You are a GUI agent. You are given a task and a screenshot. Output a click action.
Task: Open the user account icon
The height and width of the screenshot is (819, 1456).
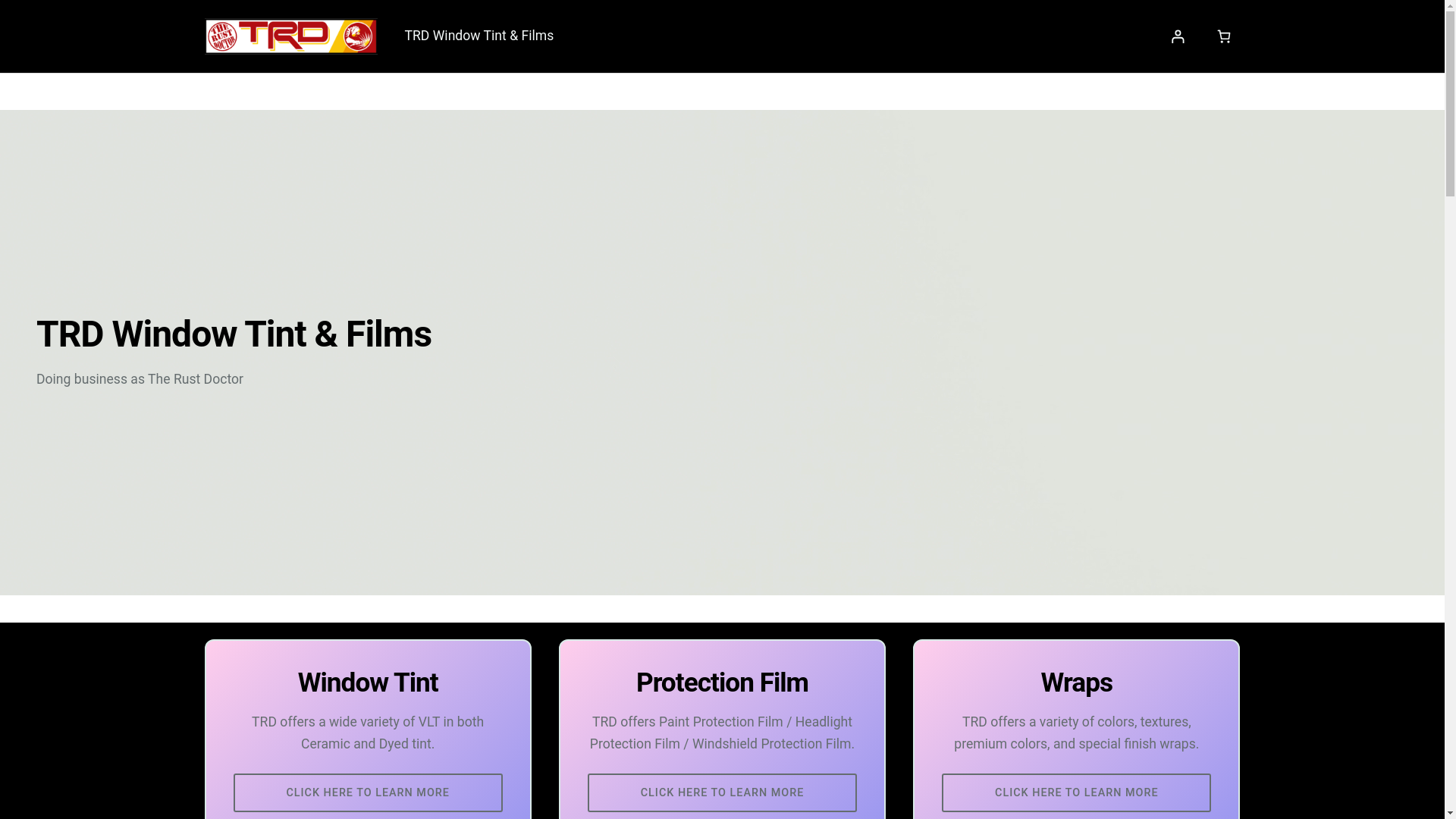pyautogui.click(x=1177, y=36)
